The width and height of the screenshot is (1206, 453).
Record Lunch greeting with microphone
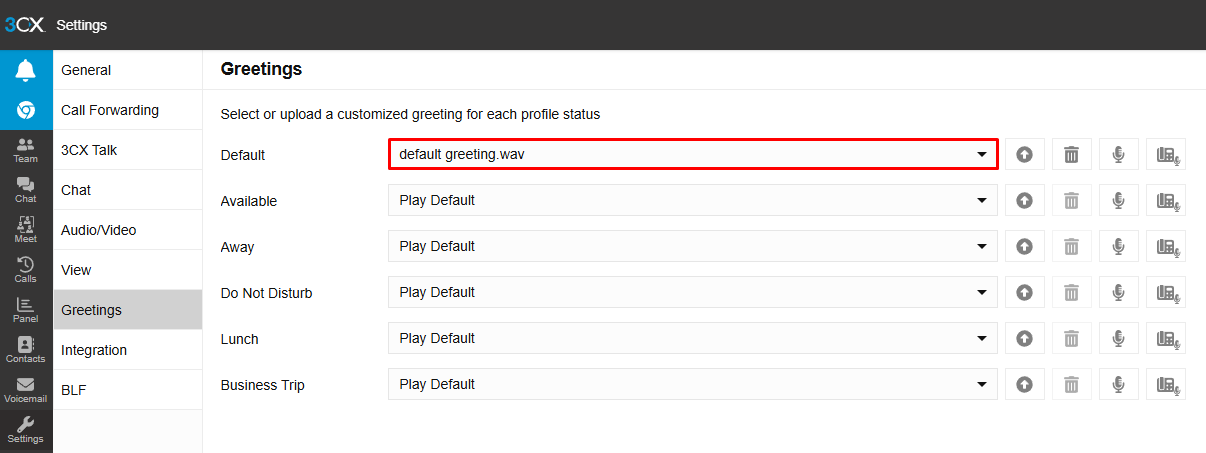tap(1119, 338)
